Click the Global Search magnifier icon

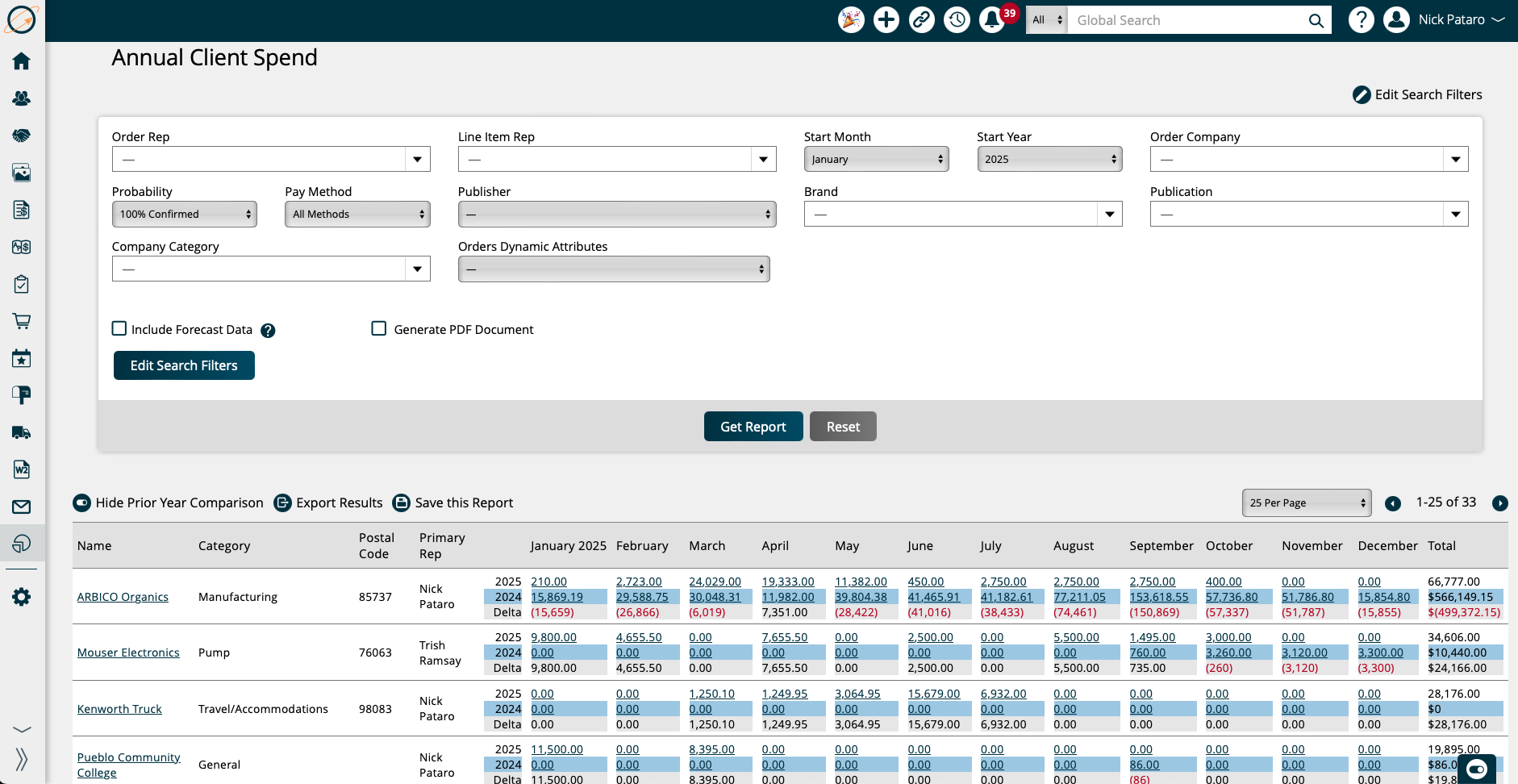(x=1316, y=21)
